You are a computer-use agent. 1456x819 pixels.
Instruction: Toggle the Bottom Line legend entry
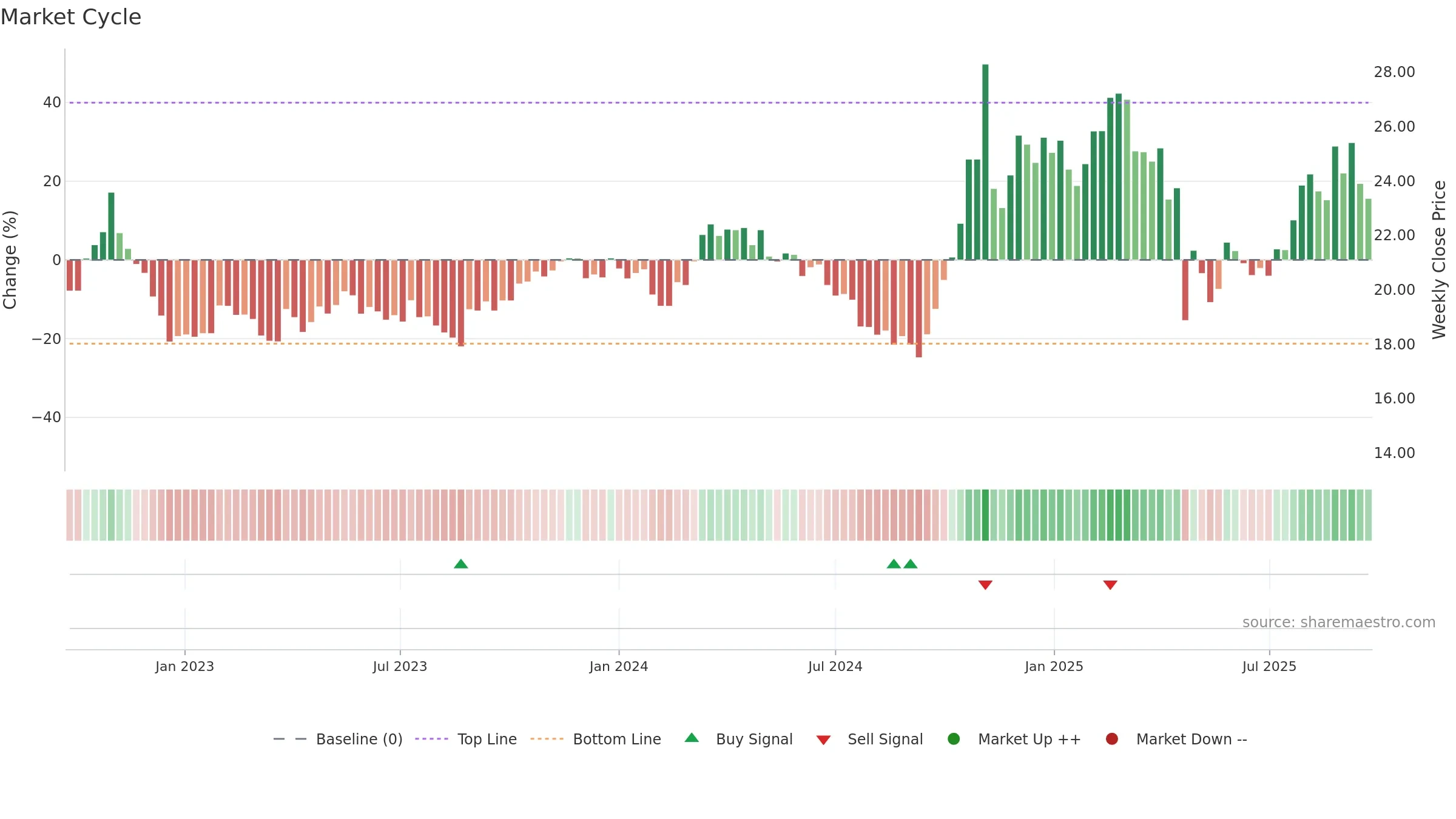(x=596, y=739)
